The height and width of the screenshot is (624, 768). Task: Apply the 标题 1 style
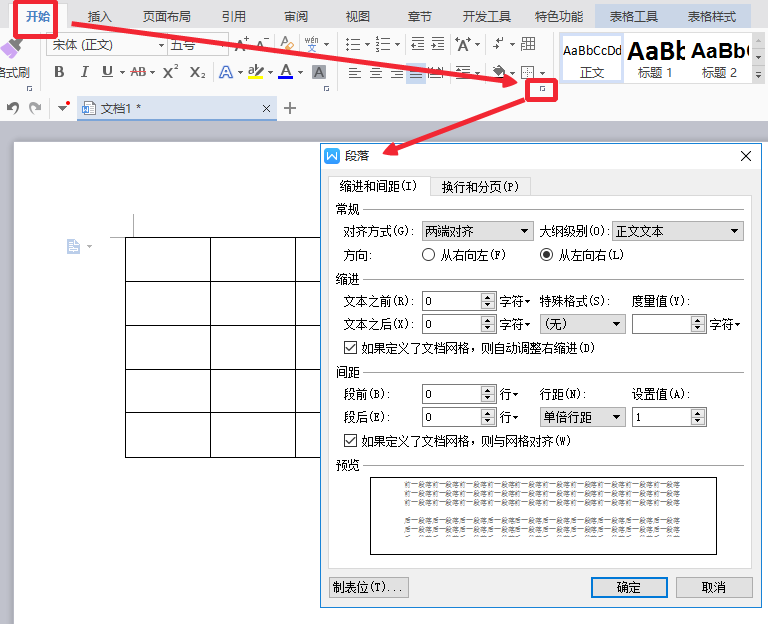tap(655, 58)
